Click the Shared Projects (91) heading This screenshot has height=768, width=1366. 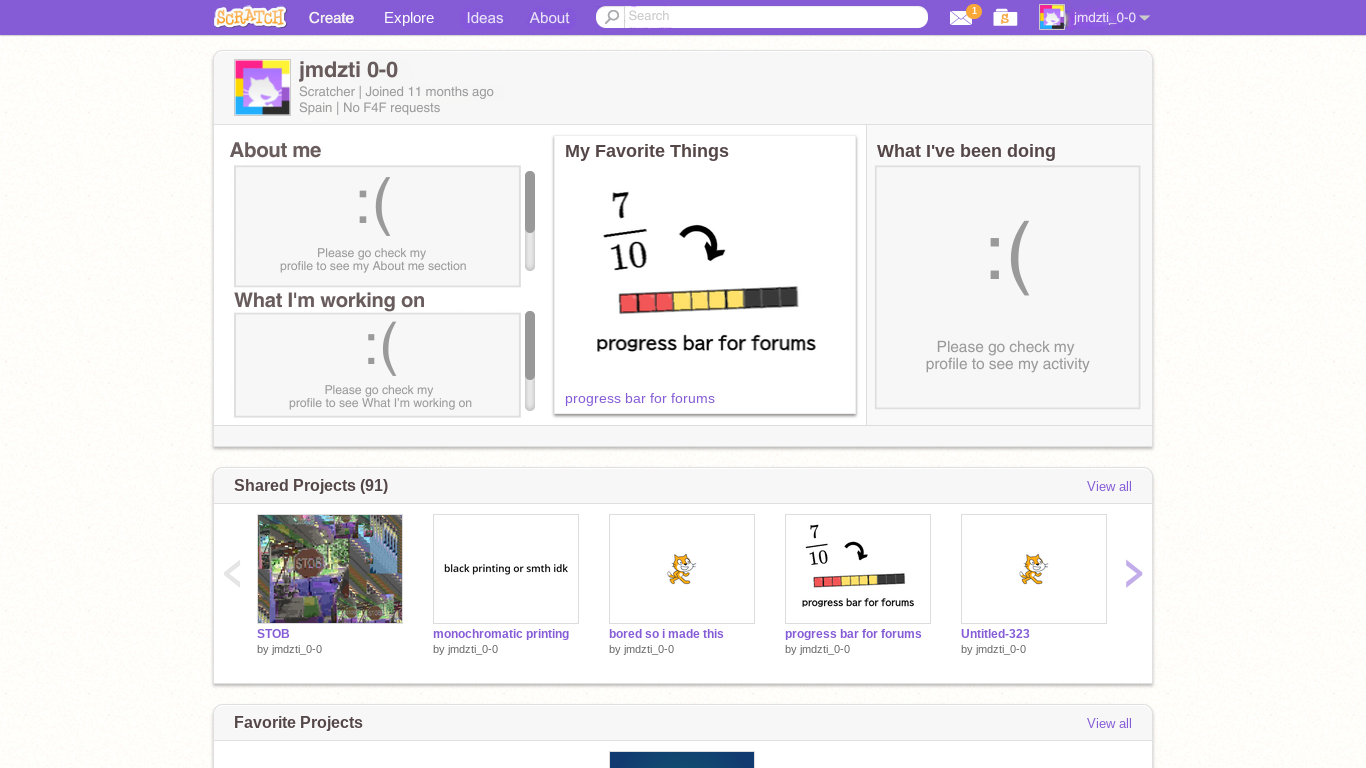(x=311, y=485)
